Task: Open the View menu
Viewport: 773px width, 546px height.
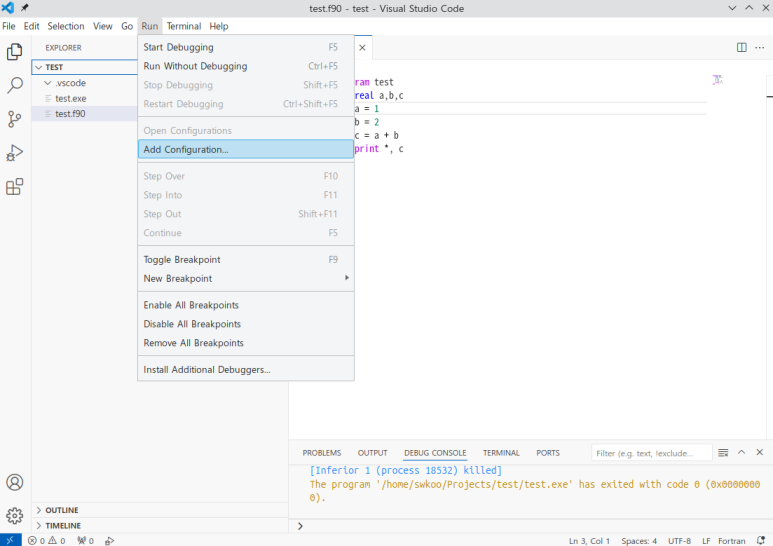Action: pos(103,26)
